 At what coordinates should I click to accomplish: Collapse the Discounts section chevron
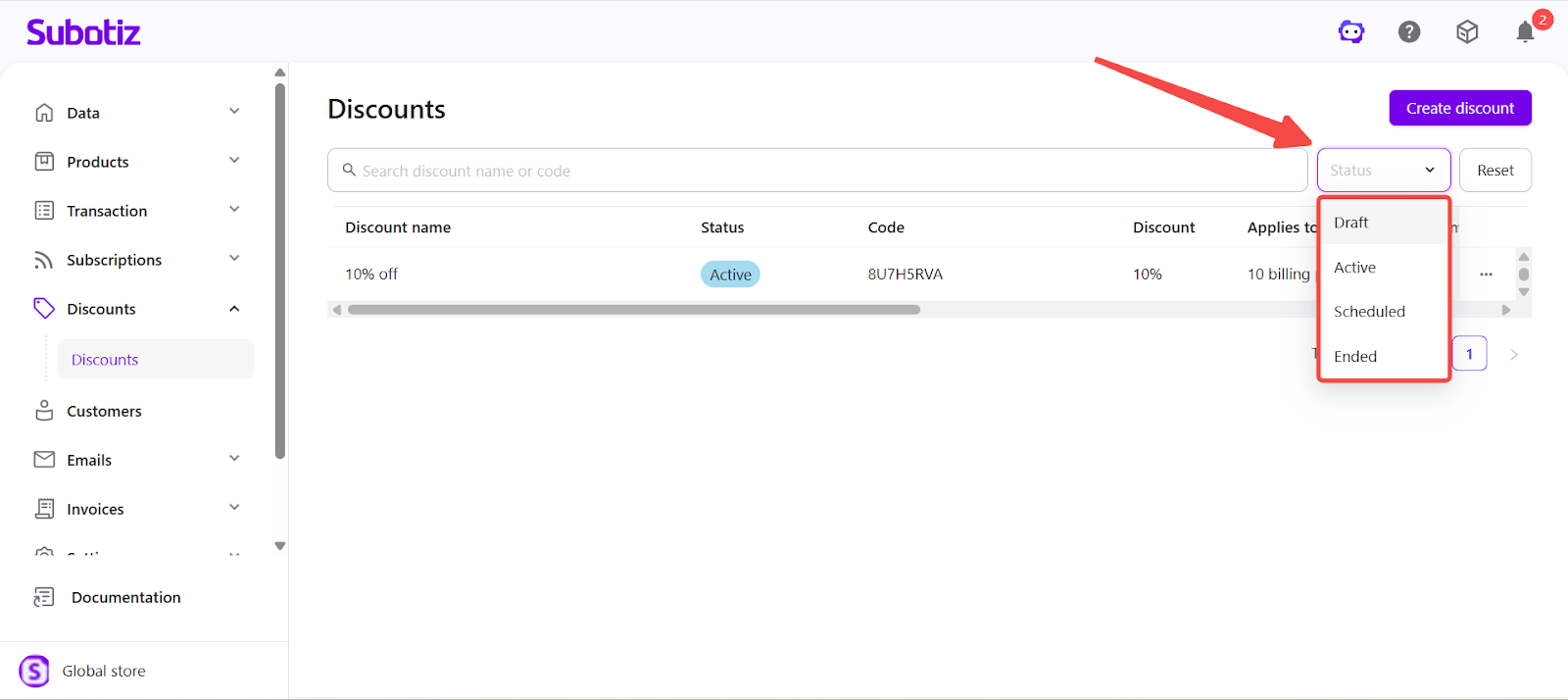point(234,309)
